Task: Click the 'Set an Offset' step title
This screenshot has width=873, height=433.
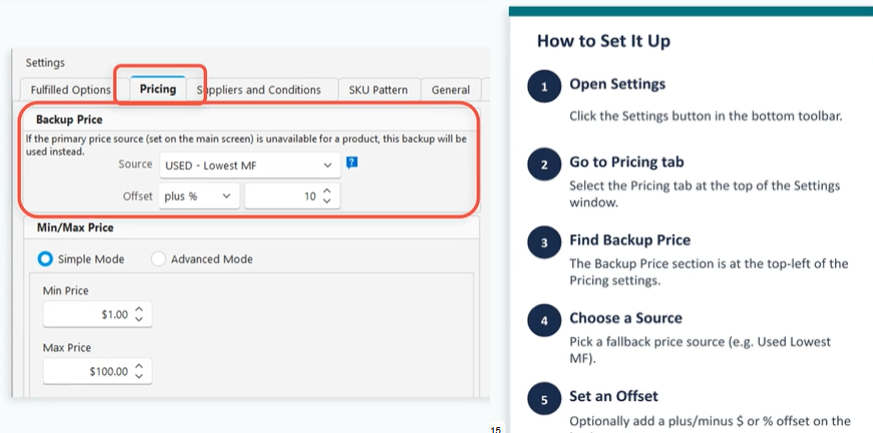Action: tap(614, 396)
